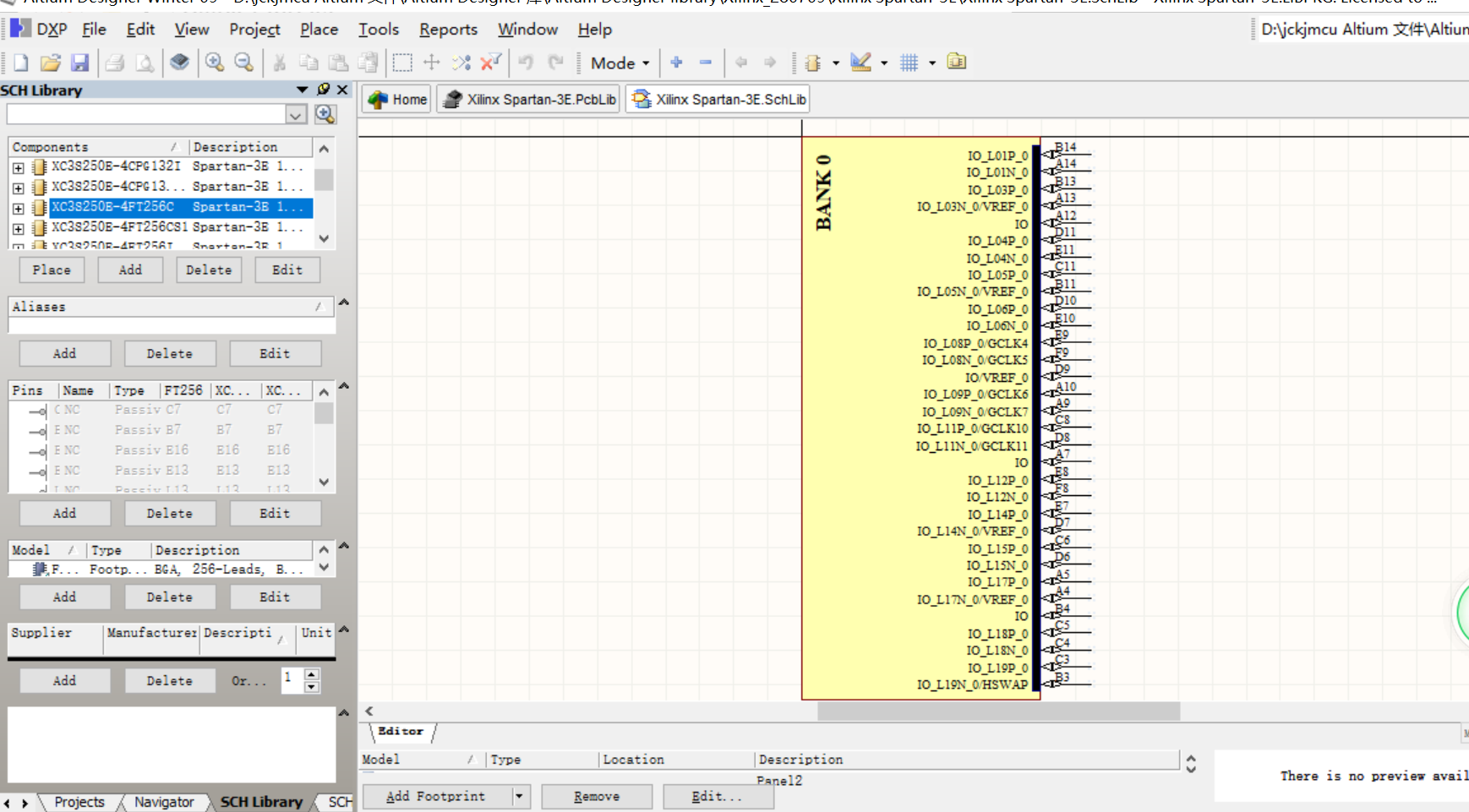Save the active library document
The width and height of the screenshot is (1469, 812).
coord(80,63)
